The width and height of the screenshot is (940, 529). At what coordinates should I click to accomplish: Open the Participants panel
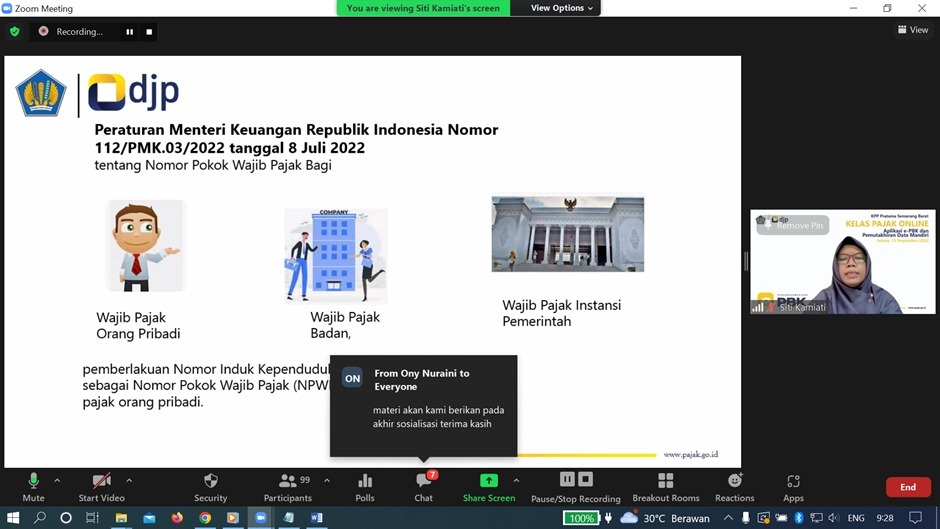point(288,486)
